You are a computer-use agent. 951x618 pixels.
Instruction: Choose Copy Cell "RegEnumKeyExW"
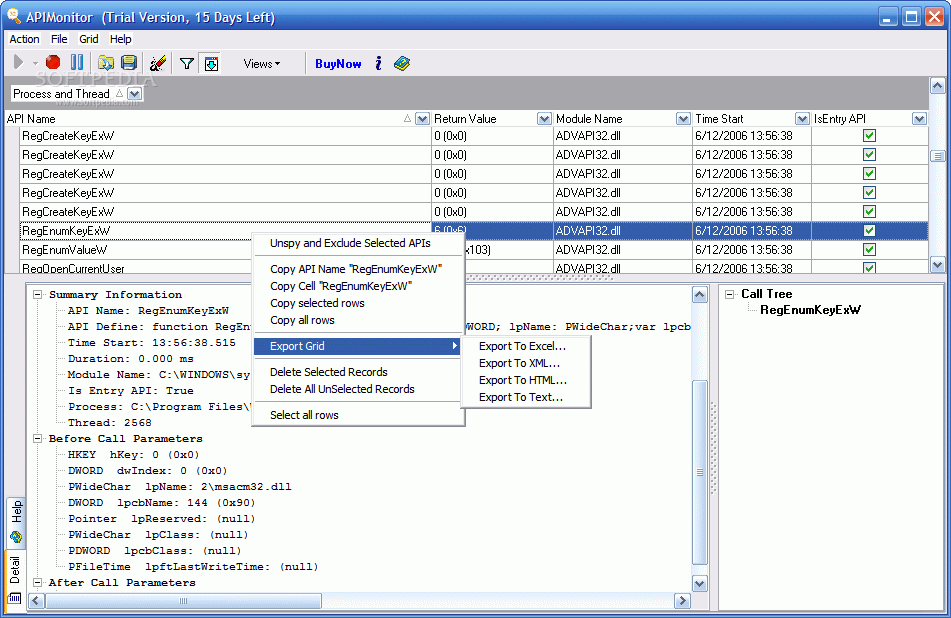point(358,286)
